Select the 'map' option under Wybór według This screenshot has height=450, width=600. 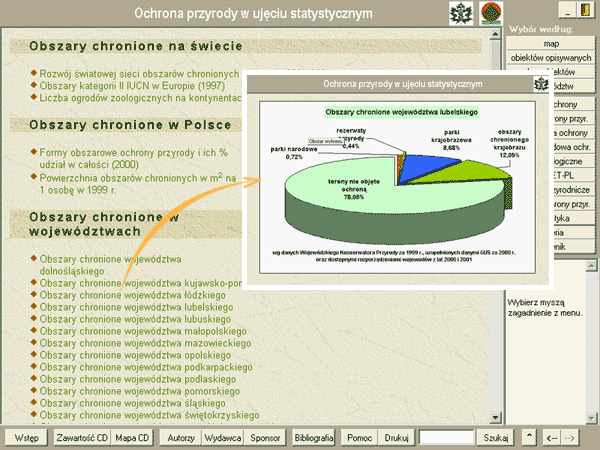click(x=552, y=44)
